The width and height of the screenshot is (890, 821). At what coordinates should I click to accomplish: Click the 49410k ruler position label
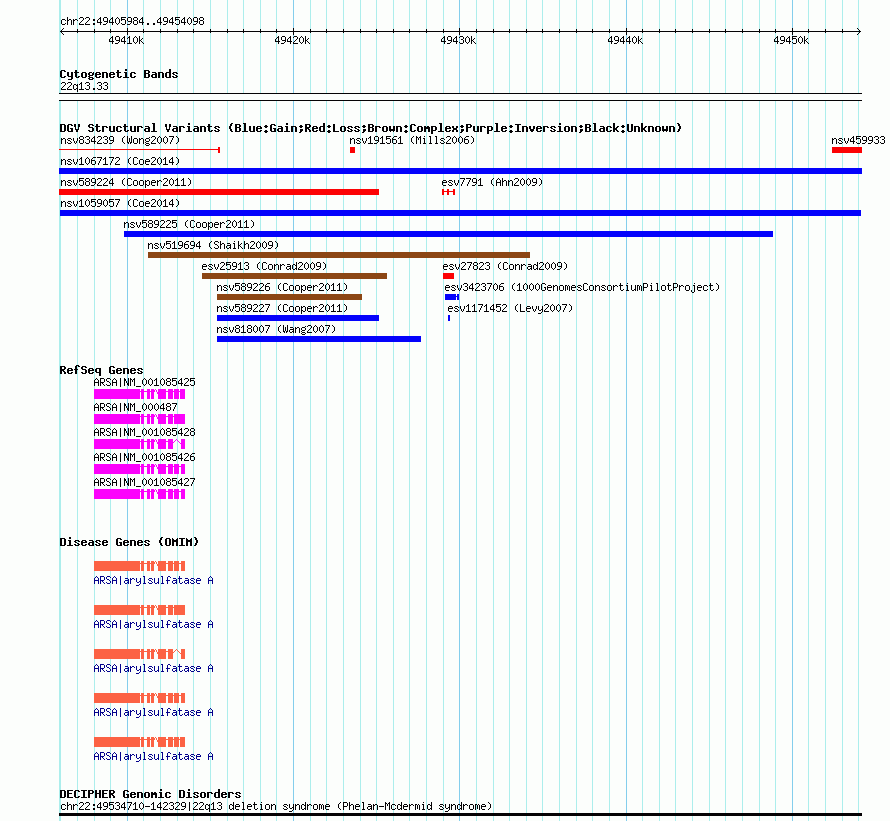126,40
